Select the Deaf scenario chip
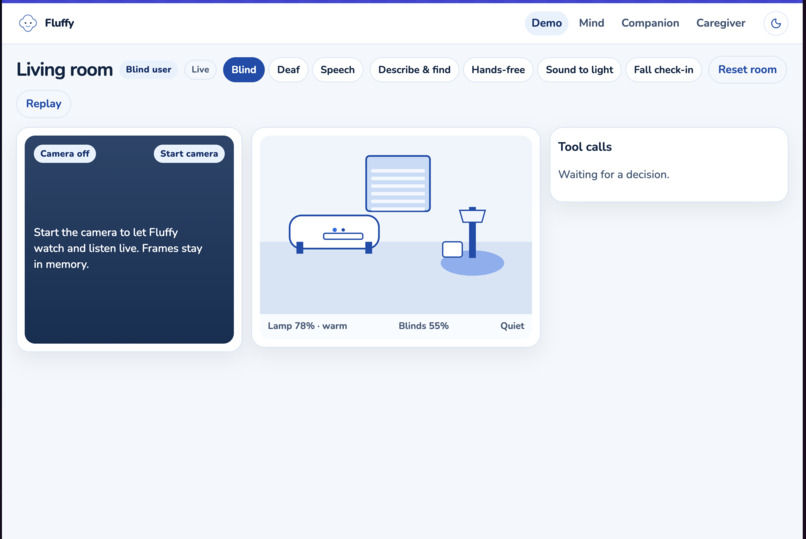806x539 pixels. 288,70
